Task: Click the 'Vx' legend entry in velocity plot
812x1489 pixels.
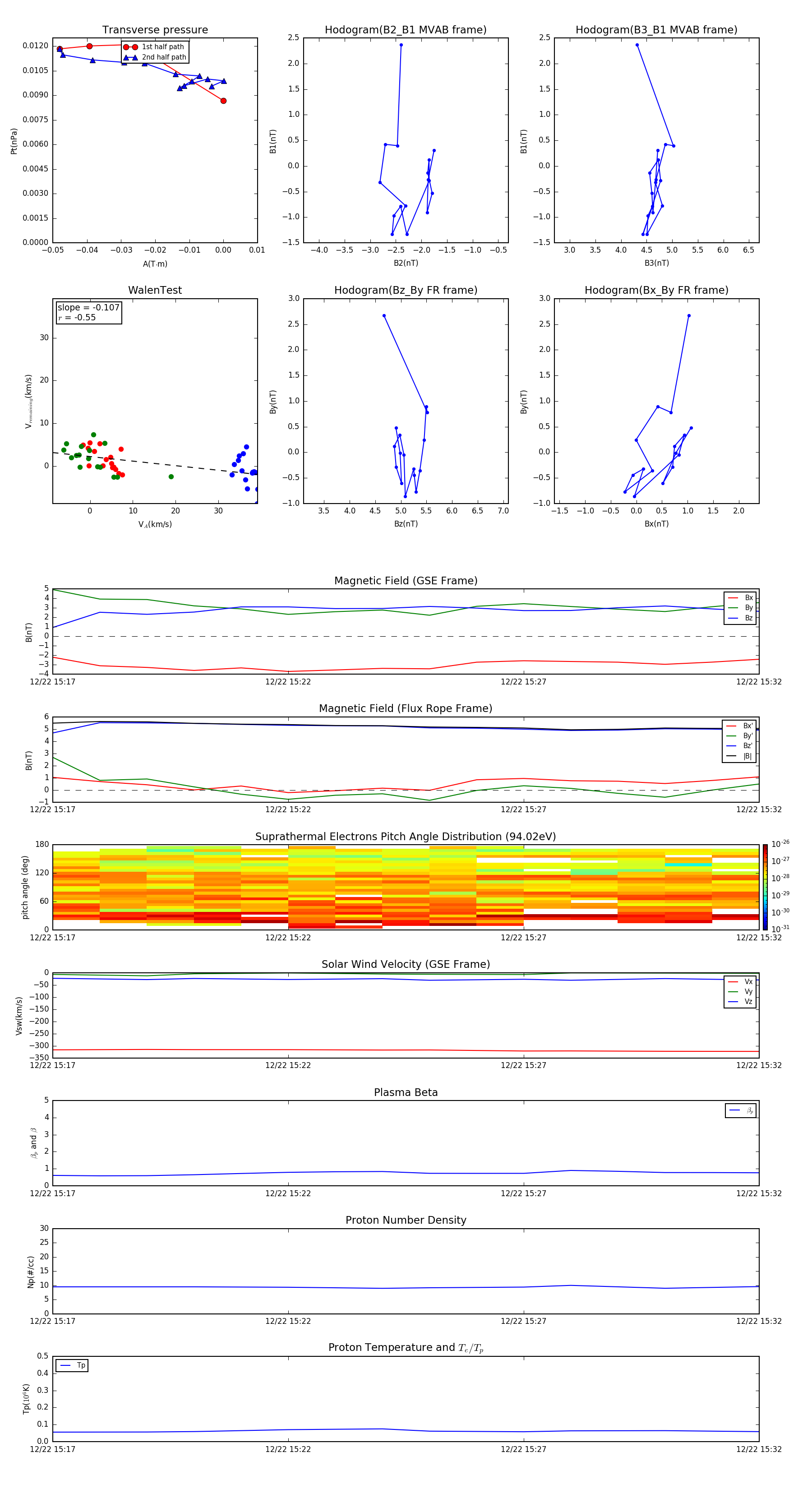Action: [740, 982]
